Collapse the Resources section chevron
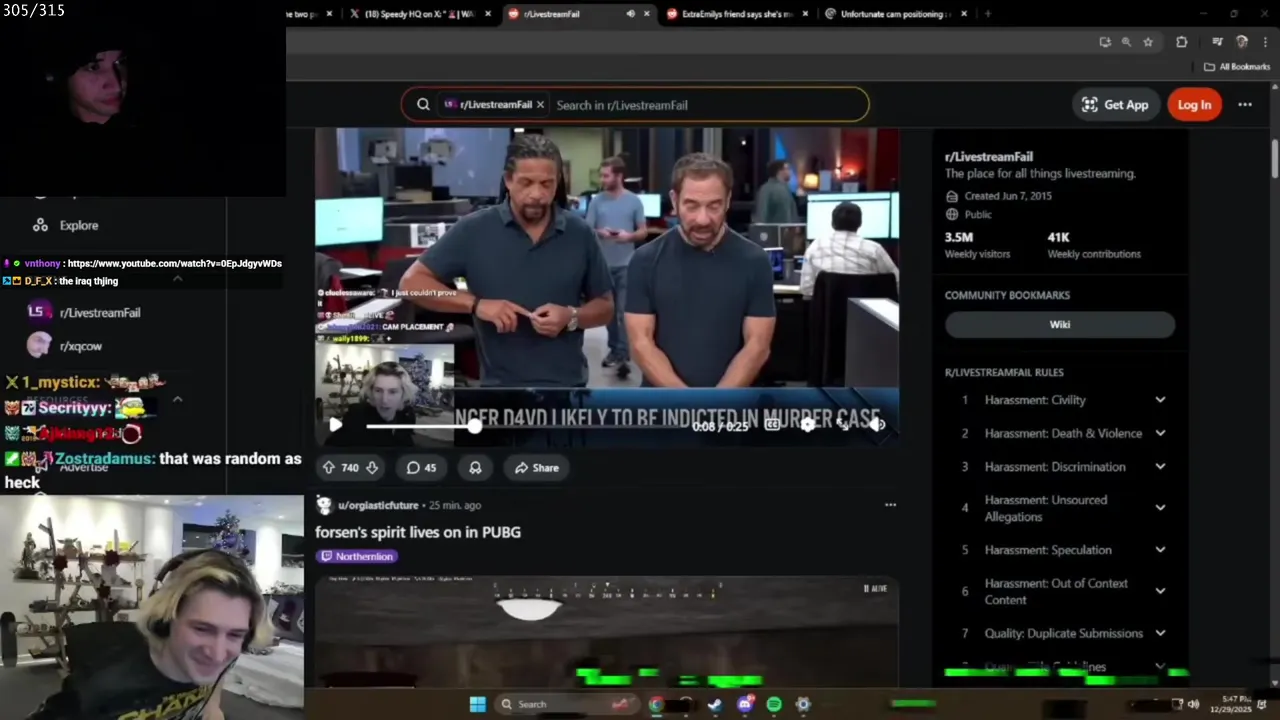Image resolution: width=1280 pixels, height=720 pixels. pyautogui.click(x=178, y=400)
